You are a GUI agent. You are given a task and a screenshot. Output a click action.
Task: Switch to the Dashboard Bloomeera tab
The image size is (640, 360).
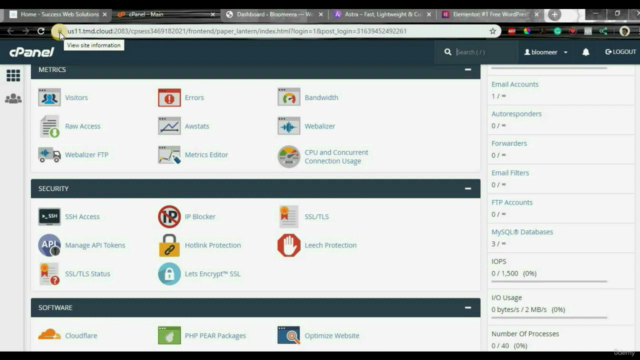[275, 14]
